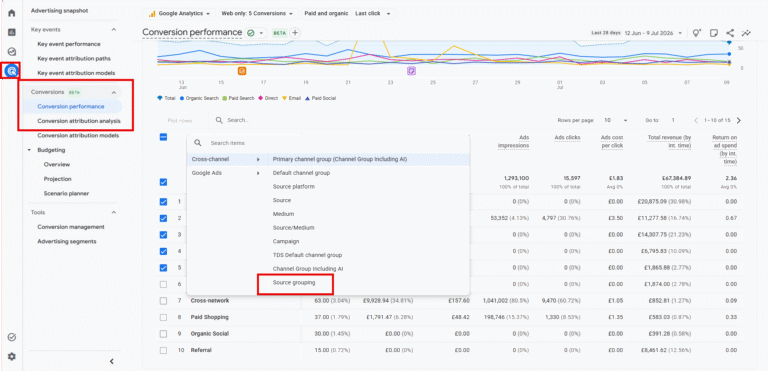Open the Rows per page dropdown
This screenshot has height=371, width=768.
pos(616,121)
